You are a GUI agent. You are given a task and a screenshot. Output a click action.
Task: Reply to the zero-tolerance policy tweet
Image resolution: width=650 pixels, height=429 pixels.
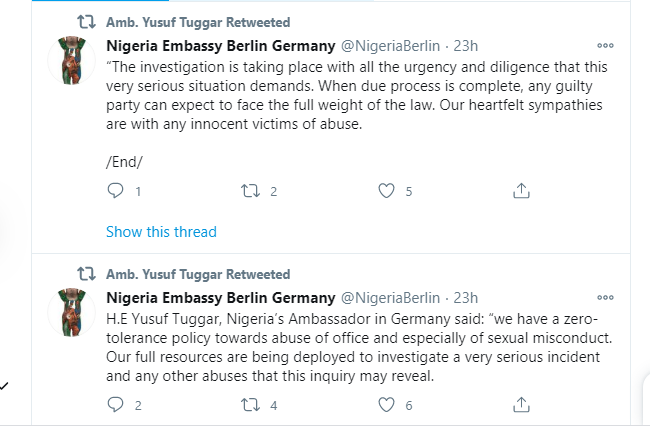115,405
